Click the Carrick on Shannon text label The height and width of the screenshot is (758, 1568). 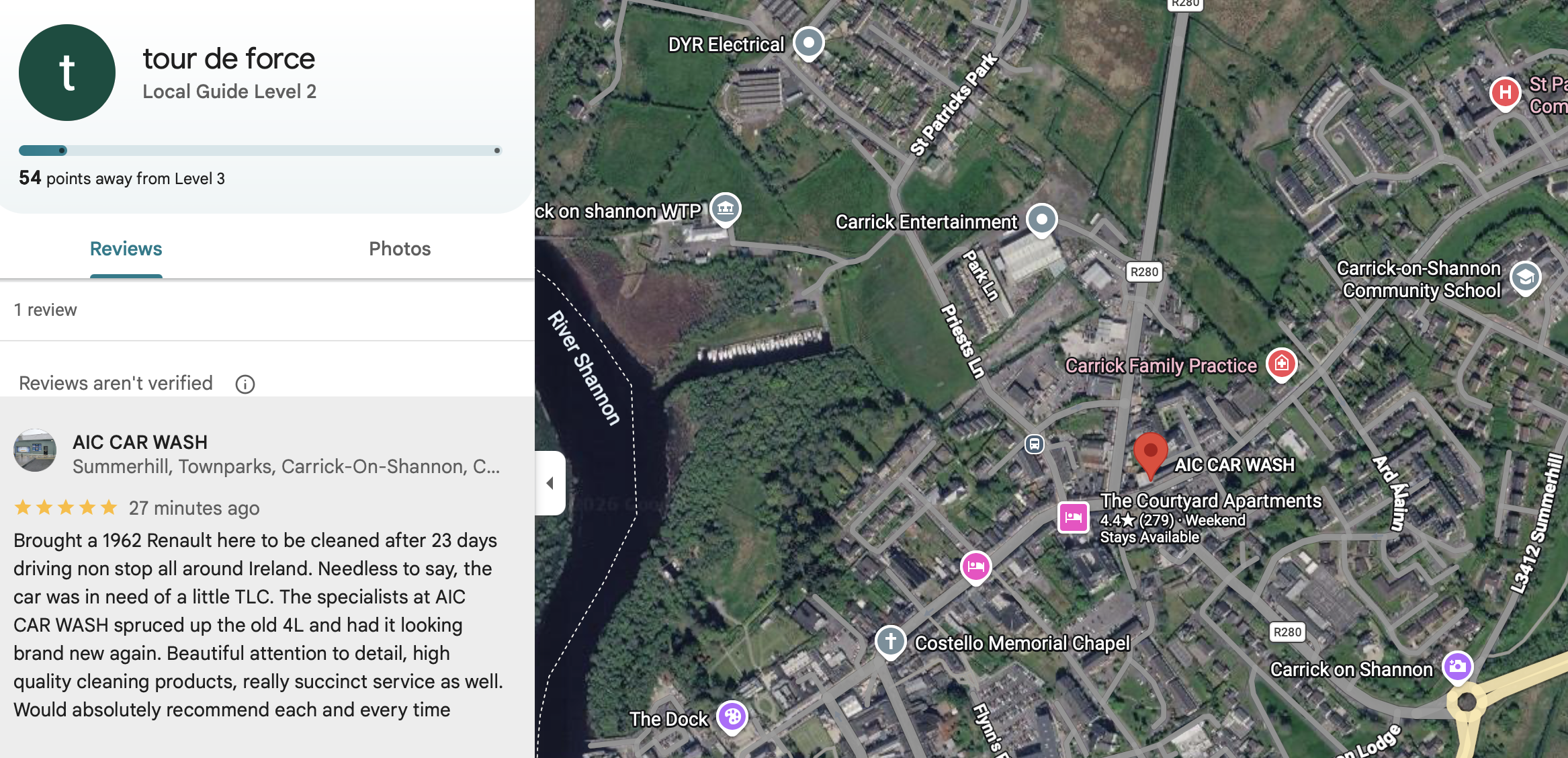tap(1352, 669)
